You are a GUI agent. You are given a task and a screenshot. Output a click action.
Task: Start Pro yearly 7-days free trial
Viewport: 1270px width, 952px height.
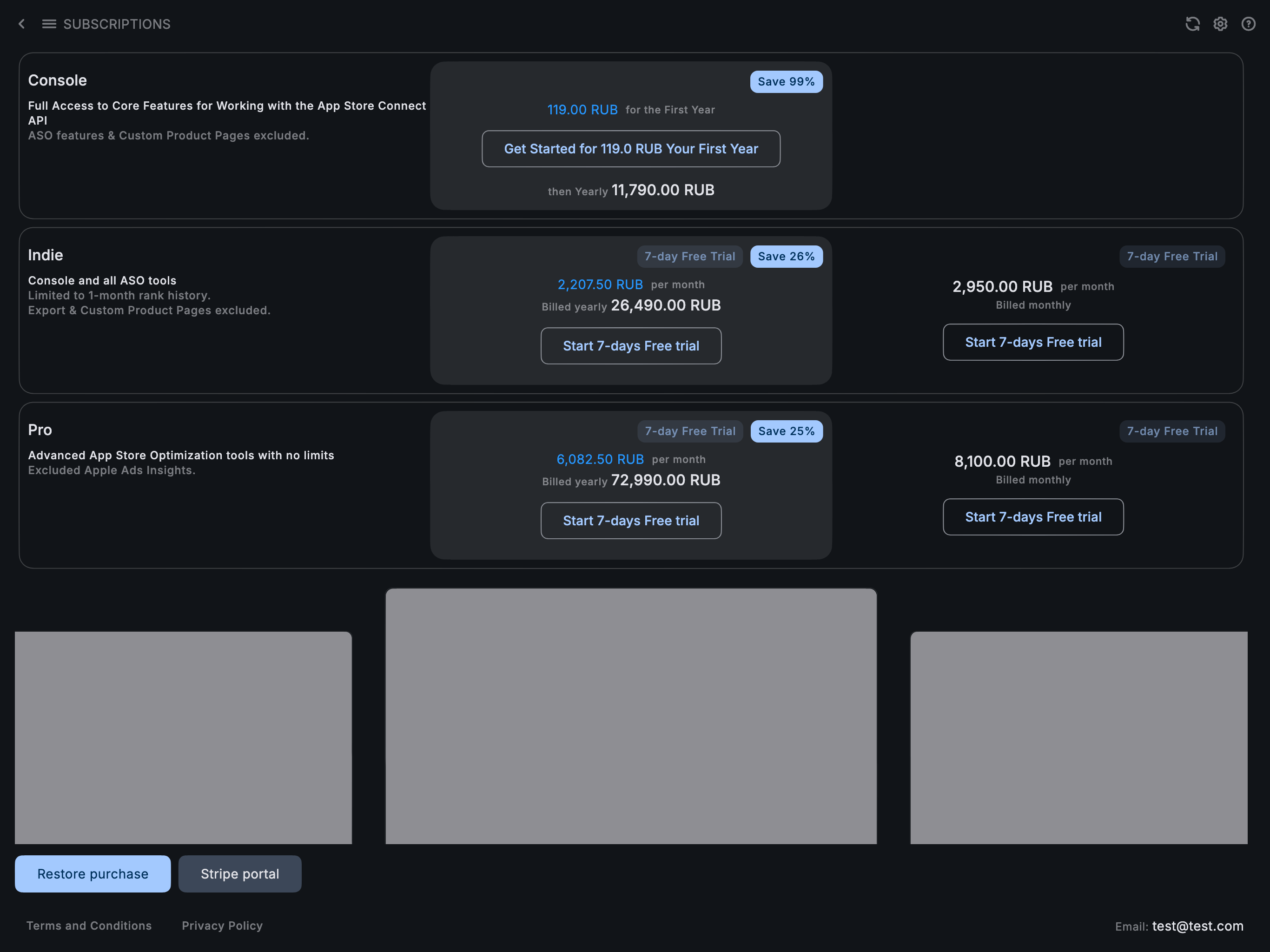tap(630, 521)
